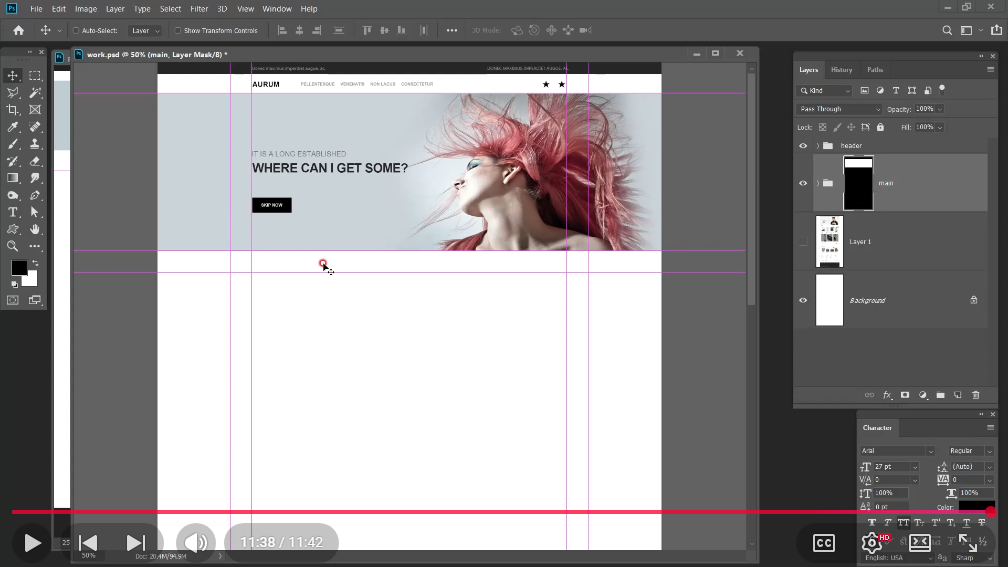
Task: Swap foreground and background colors
Action: (x=35, y=263)
